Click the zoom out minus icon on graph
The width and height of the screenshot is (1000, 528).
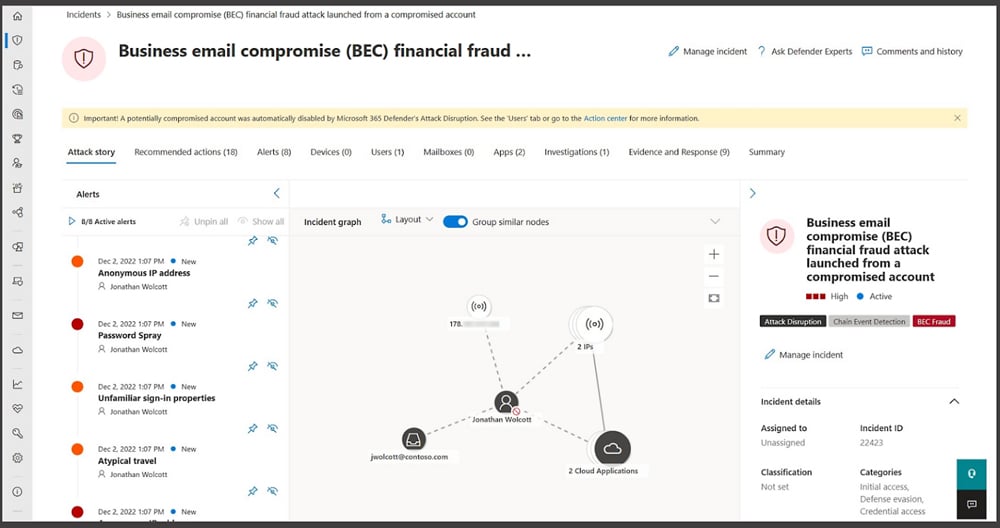click(713, 276)
